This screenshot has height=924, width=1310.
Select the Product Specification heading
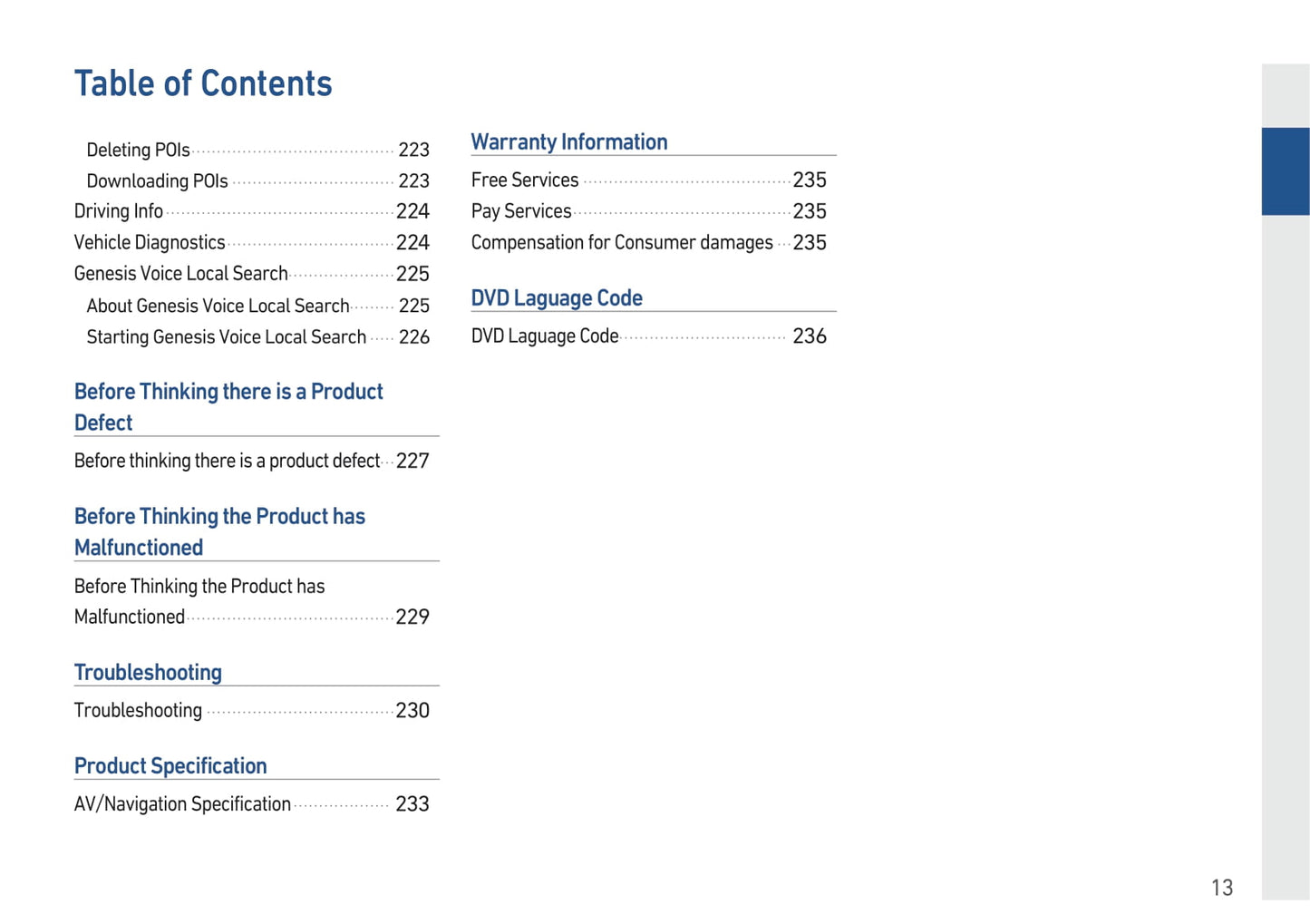[x=170, y=765]
